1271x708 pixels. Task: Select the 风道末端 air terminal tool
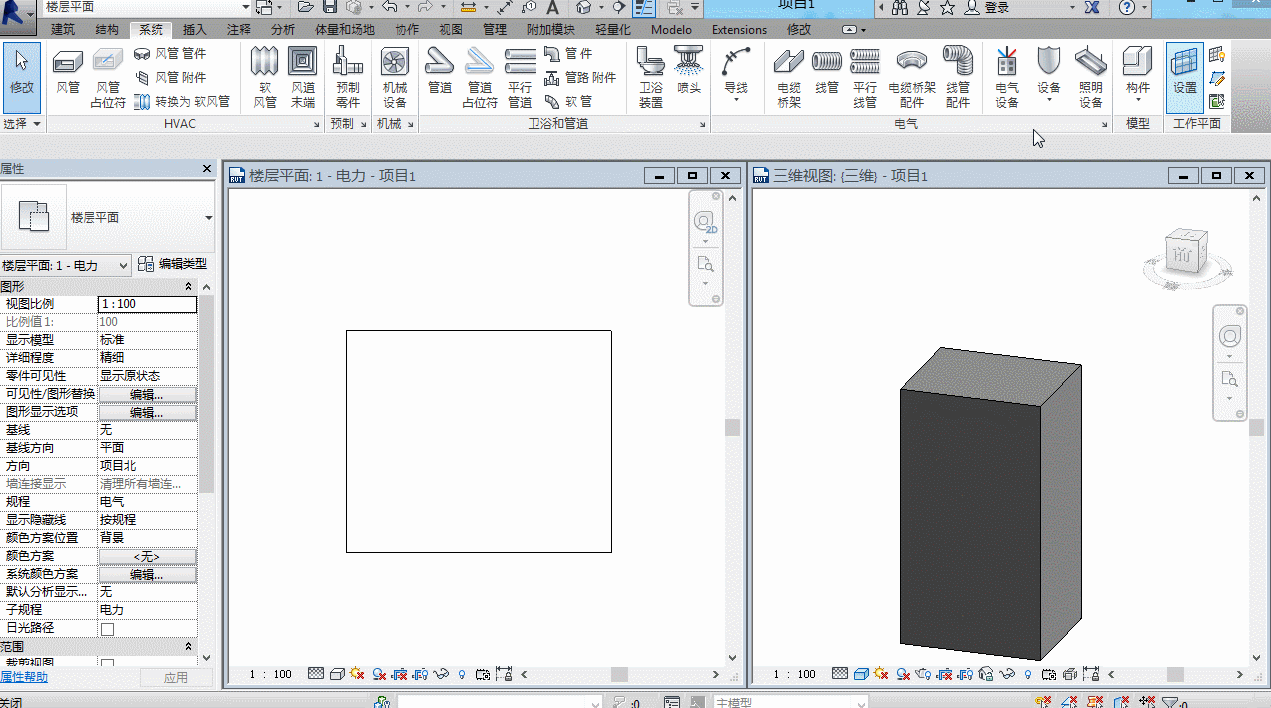(302, 77)
